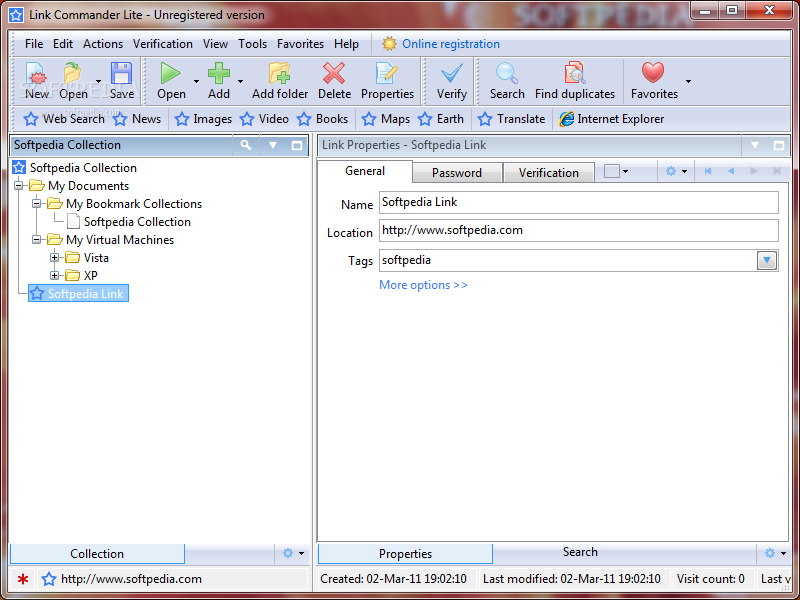
Task: Launch Internet Explorer browser button
Action: 611,119
